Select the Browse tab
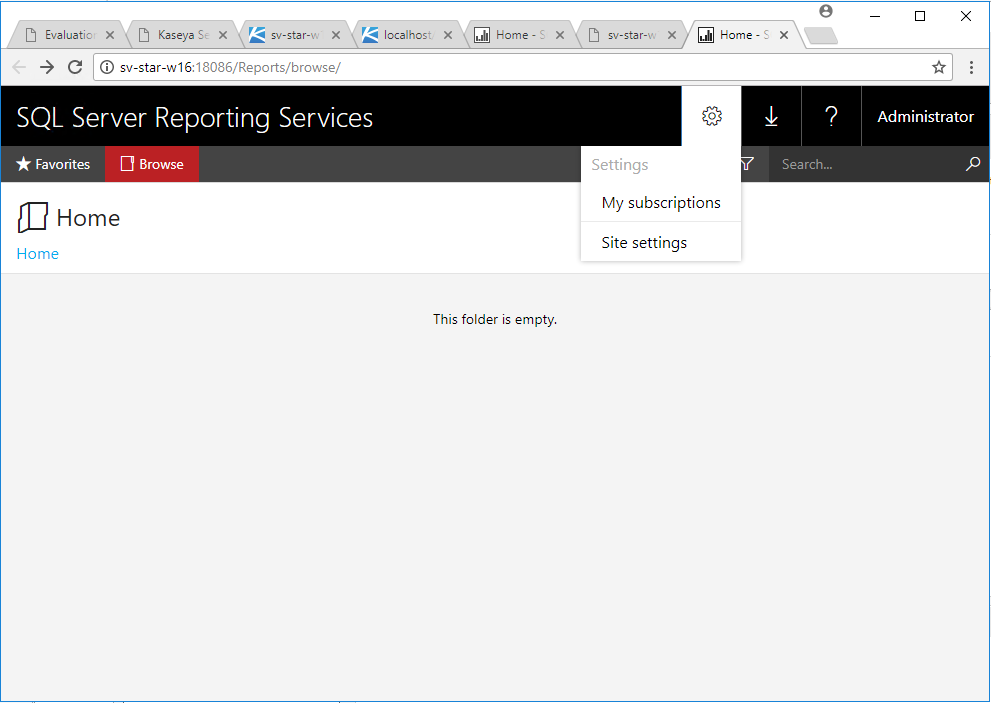The image size is (991, 703). point(152,164)
